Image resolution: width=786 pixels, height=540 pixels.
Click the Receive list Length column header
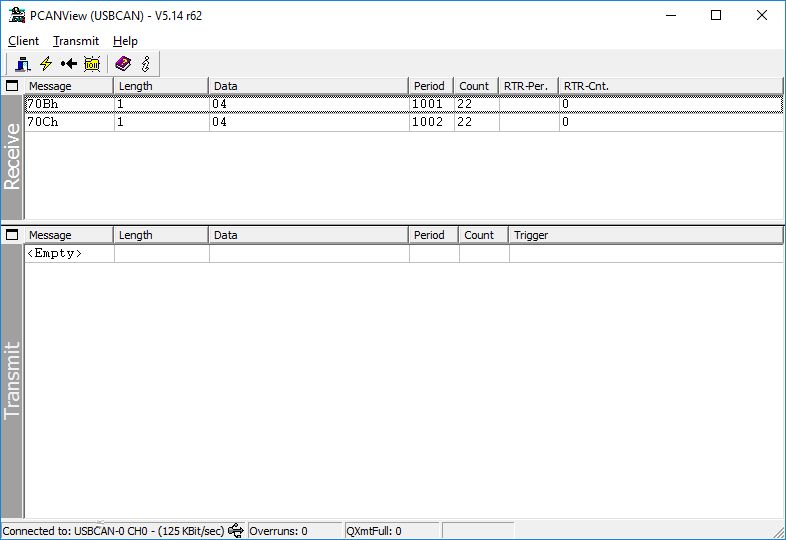point(161,86)
